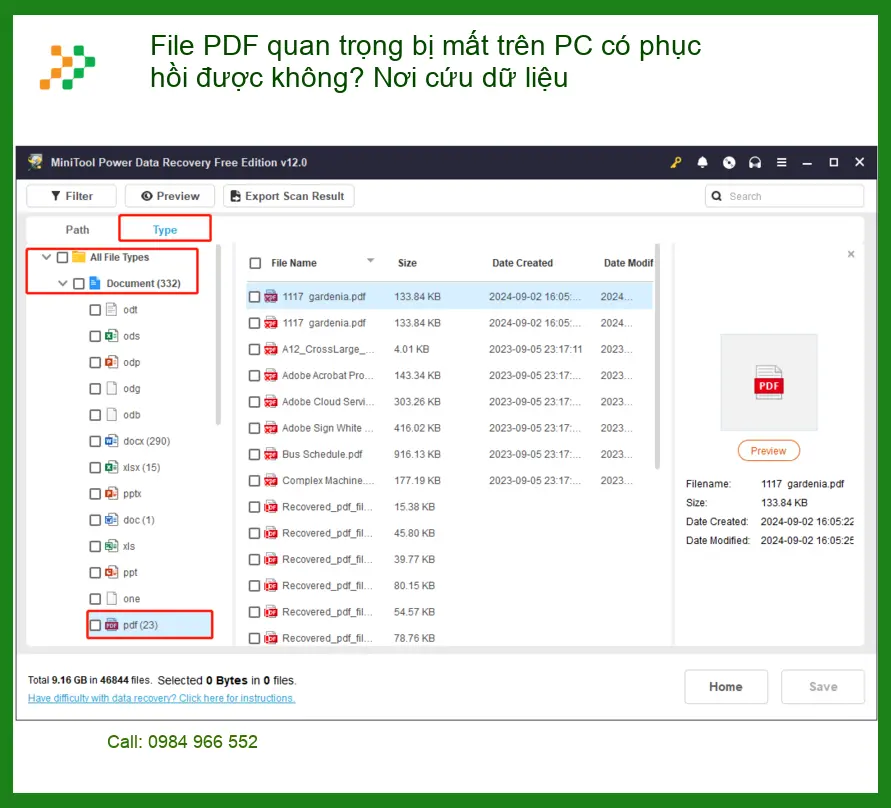Click the bootable media disc icon
The image size is (891, 808).
[x=729, y=163]
